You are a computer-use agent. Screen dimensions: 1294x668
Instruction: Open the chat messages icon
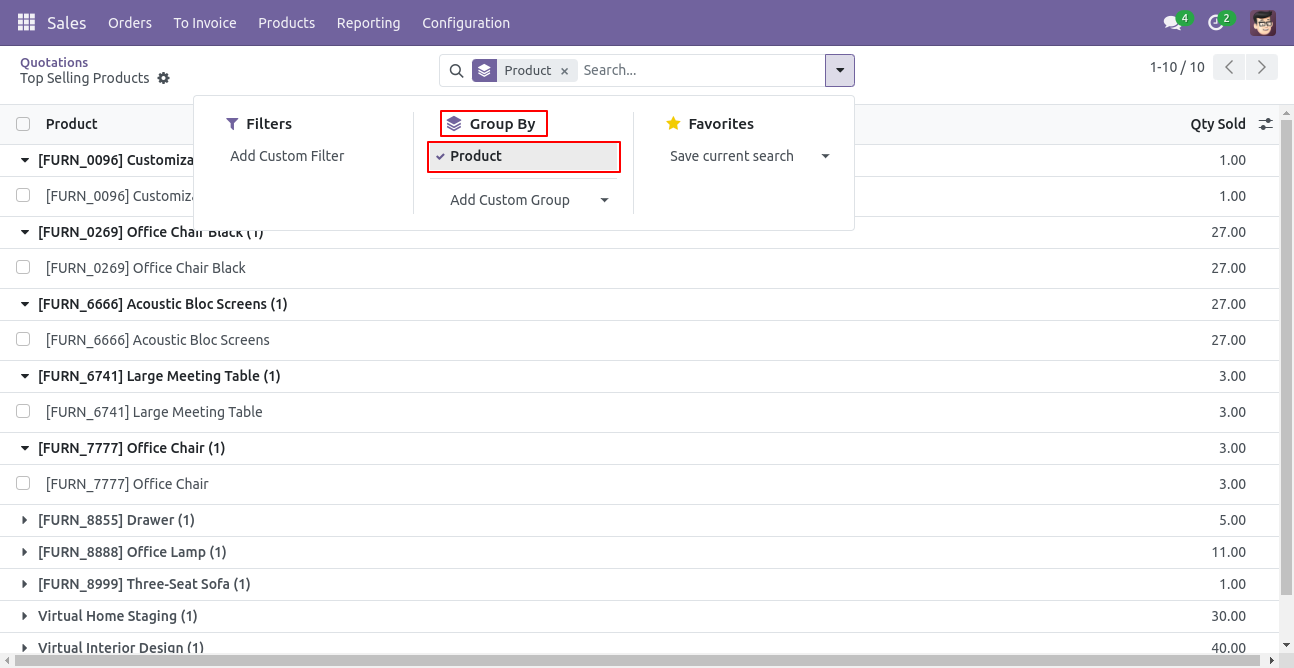[x=1173, y=23]
